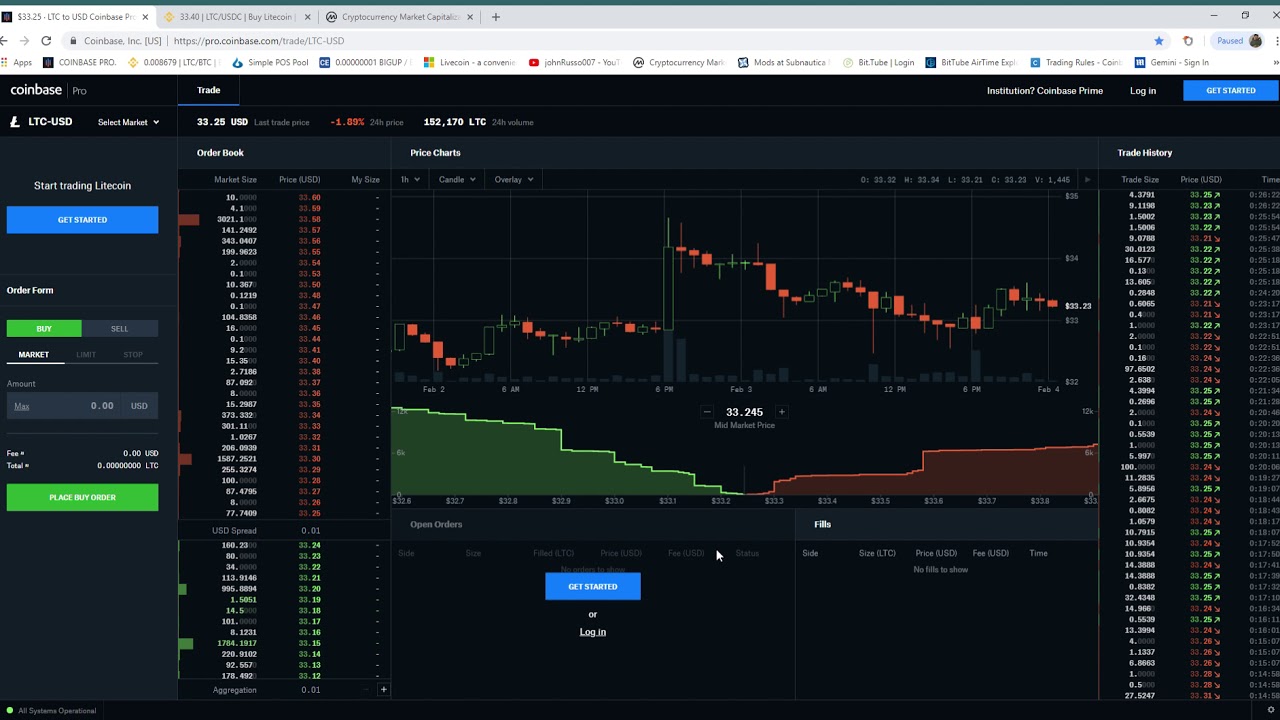
Task: Open the 1h timeframe dropdown
Action: pyautogui.click(x=410, y=180)
